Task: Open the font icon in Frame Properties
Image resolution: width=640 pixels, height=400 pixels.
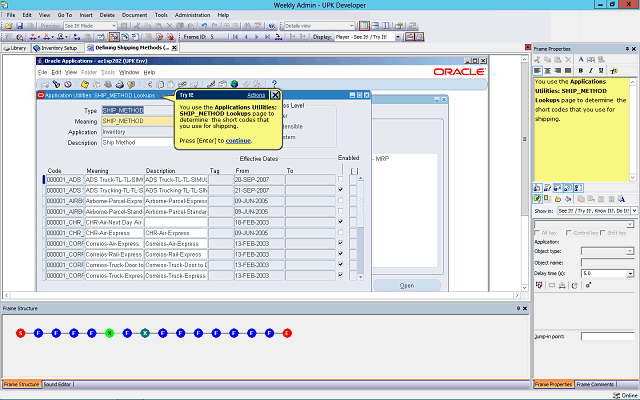Action: tap(580, 60)
